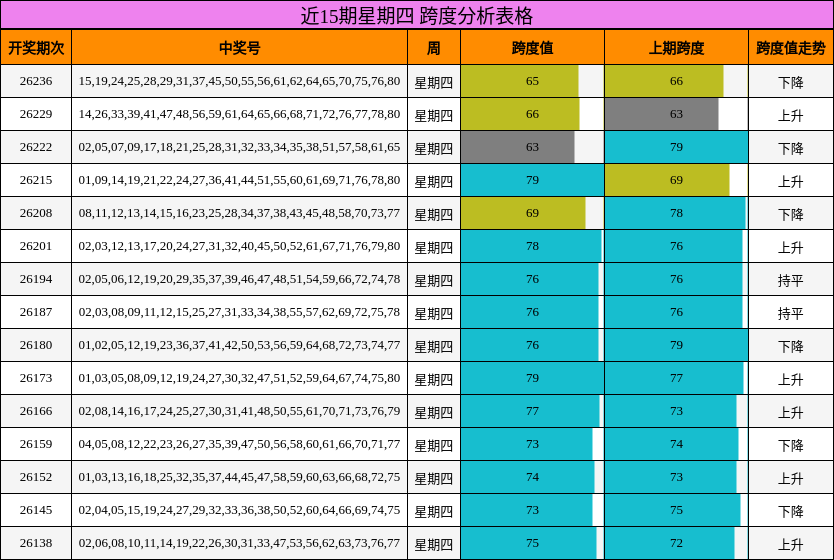Screen dimensions: 834x560
Task: Click draw number 26180
Action: point(36,345)
